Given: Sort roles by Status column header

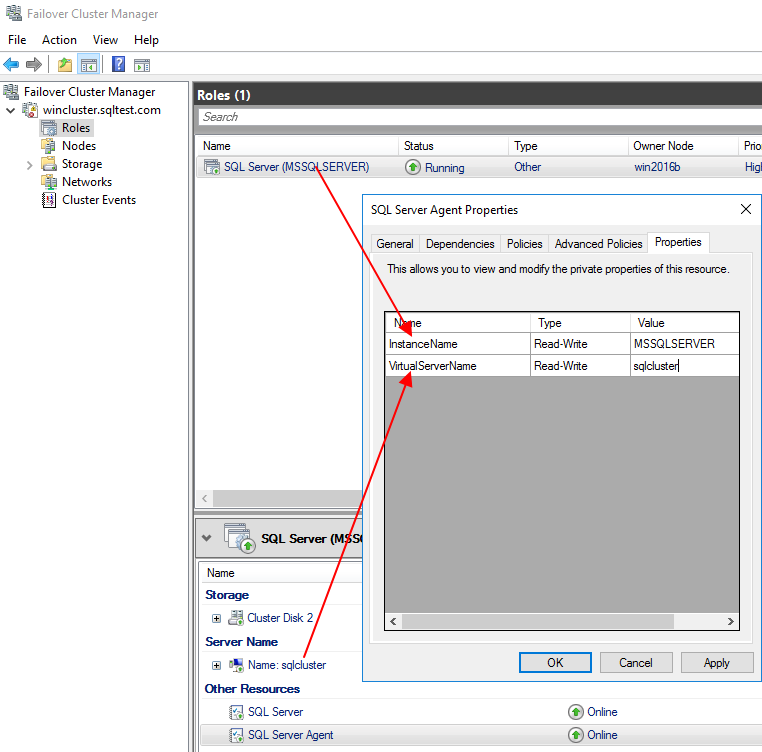Looking at the screenshot, I should click(454, 146).
